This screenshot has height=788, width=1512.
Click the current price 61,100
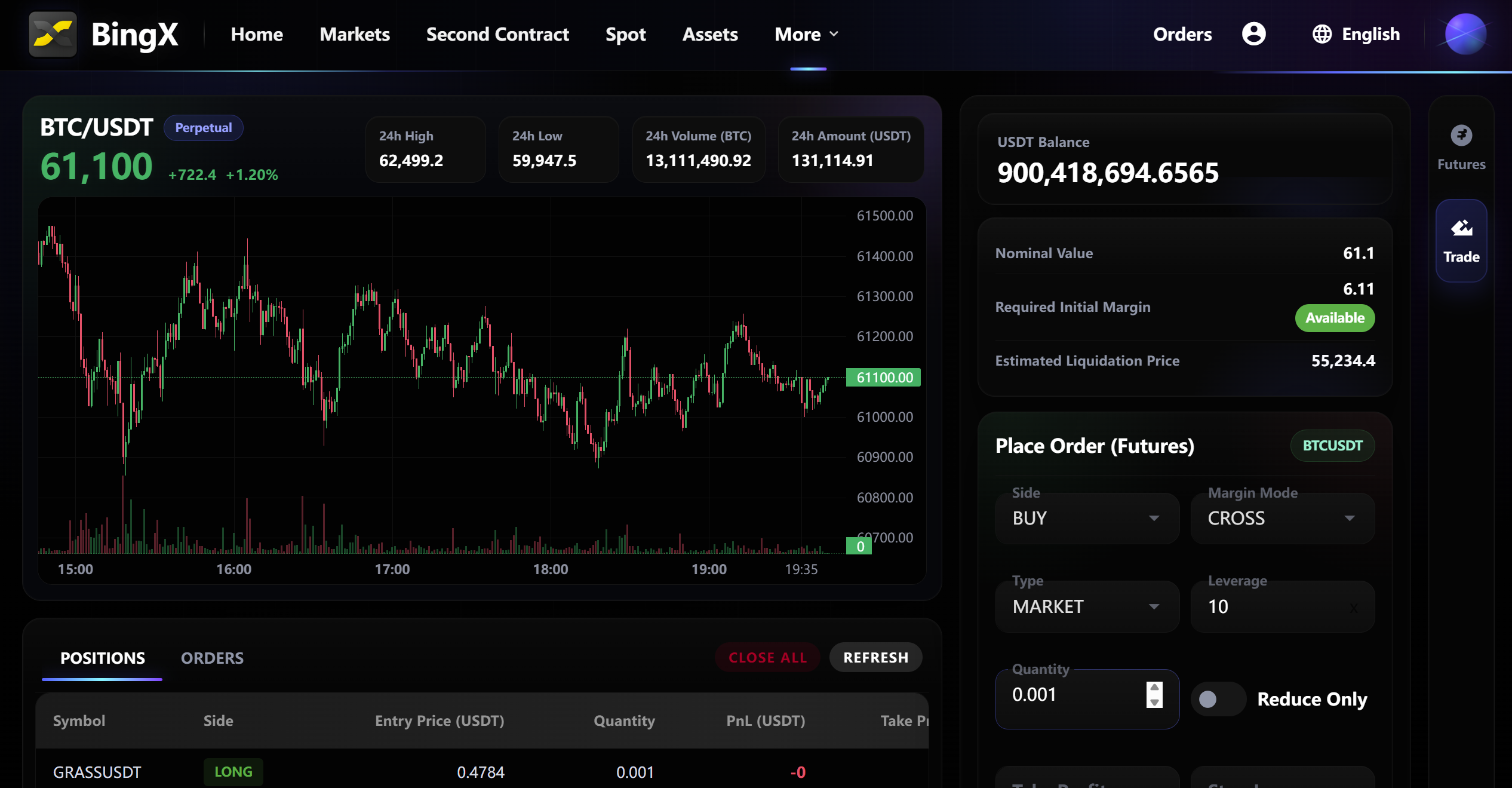click(96, 166)
